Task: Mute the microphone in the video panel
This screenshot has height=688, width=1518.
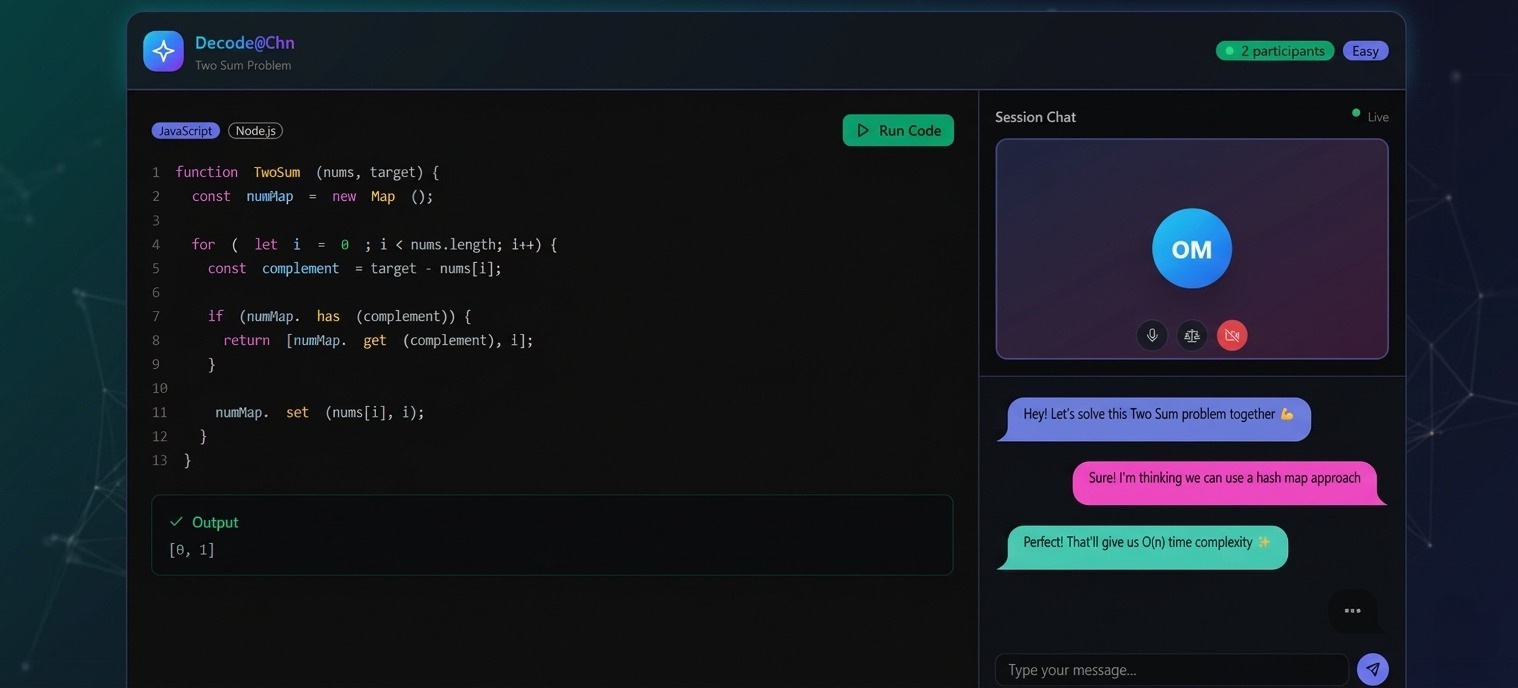Action: 1152,336
